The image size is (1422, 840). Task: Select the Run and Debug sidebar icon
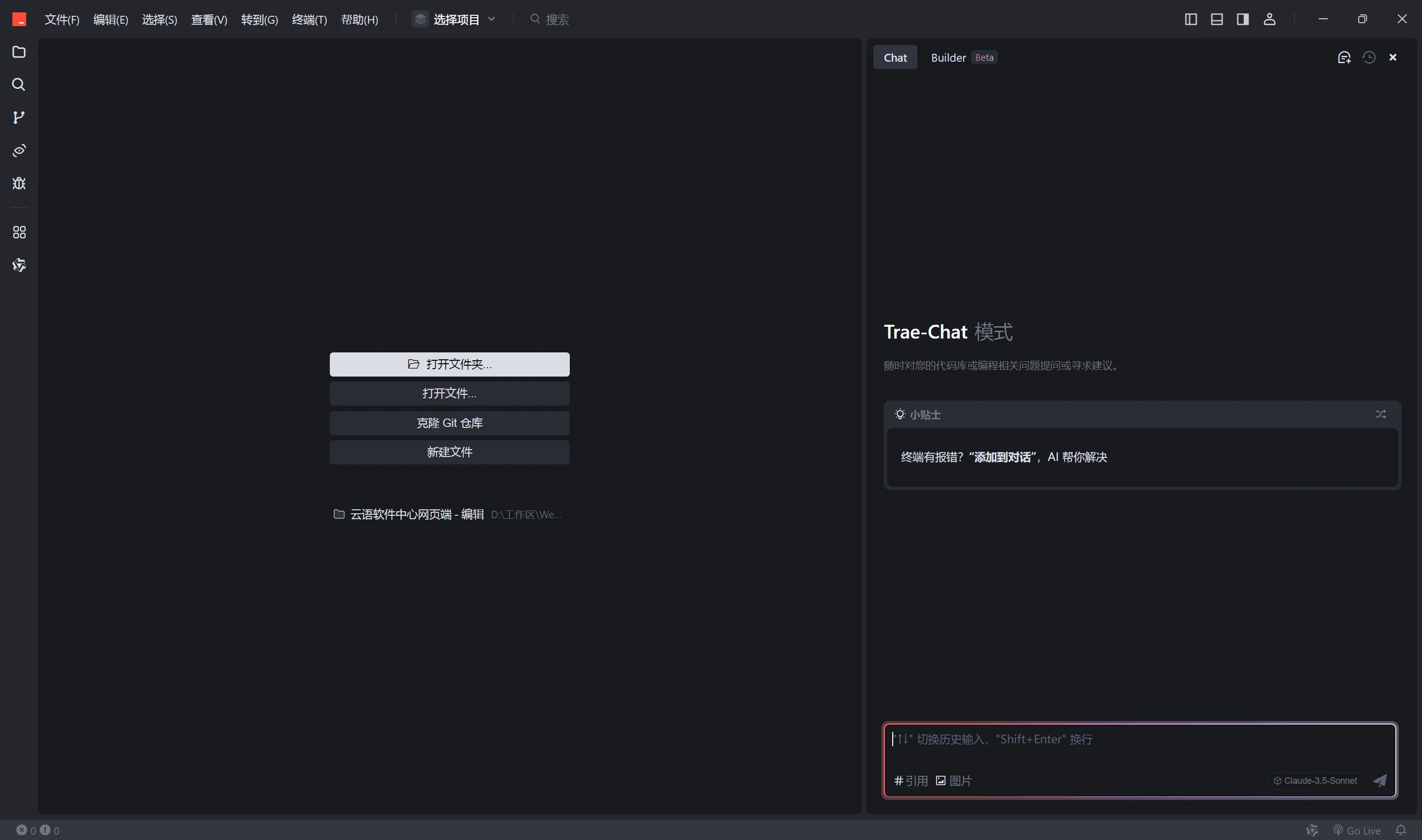(x=19, y=184)
